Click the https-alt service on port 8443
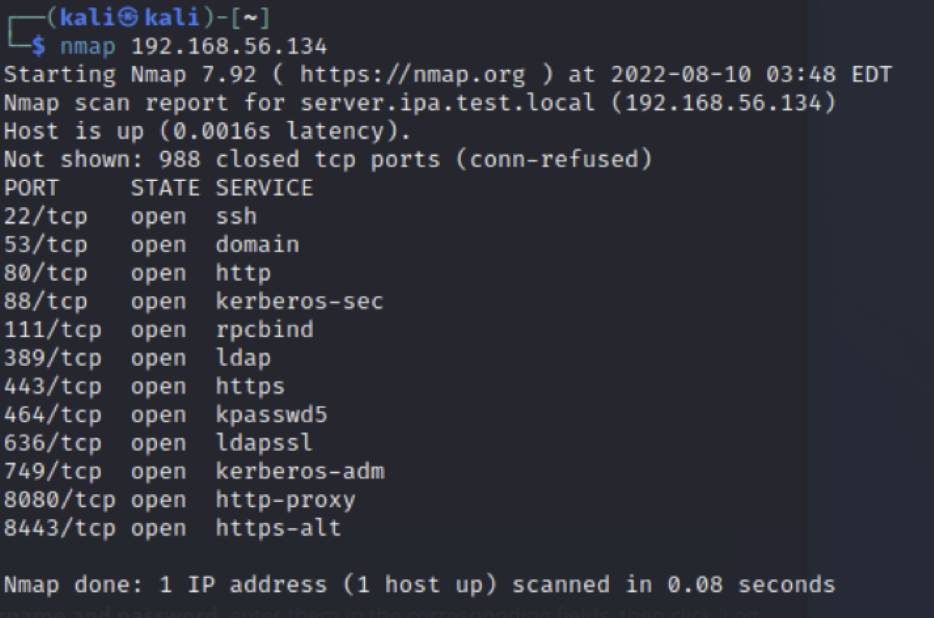934x618 pixels. coord(278,527)
